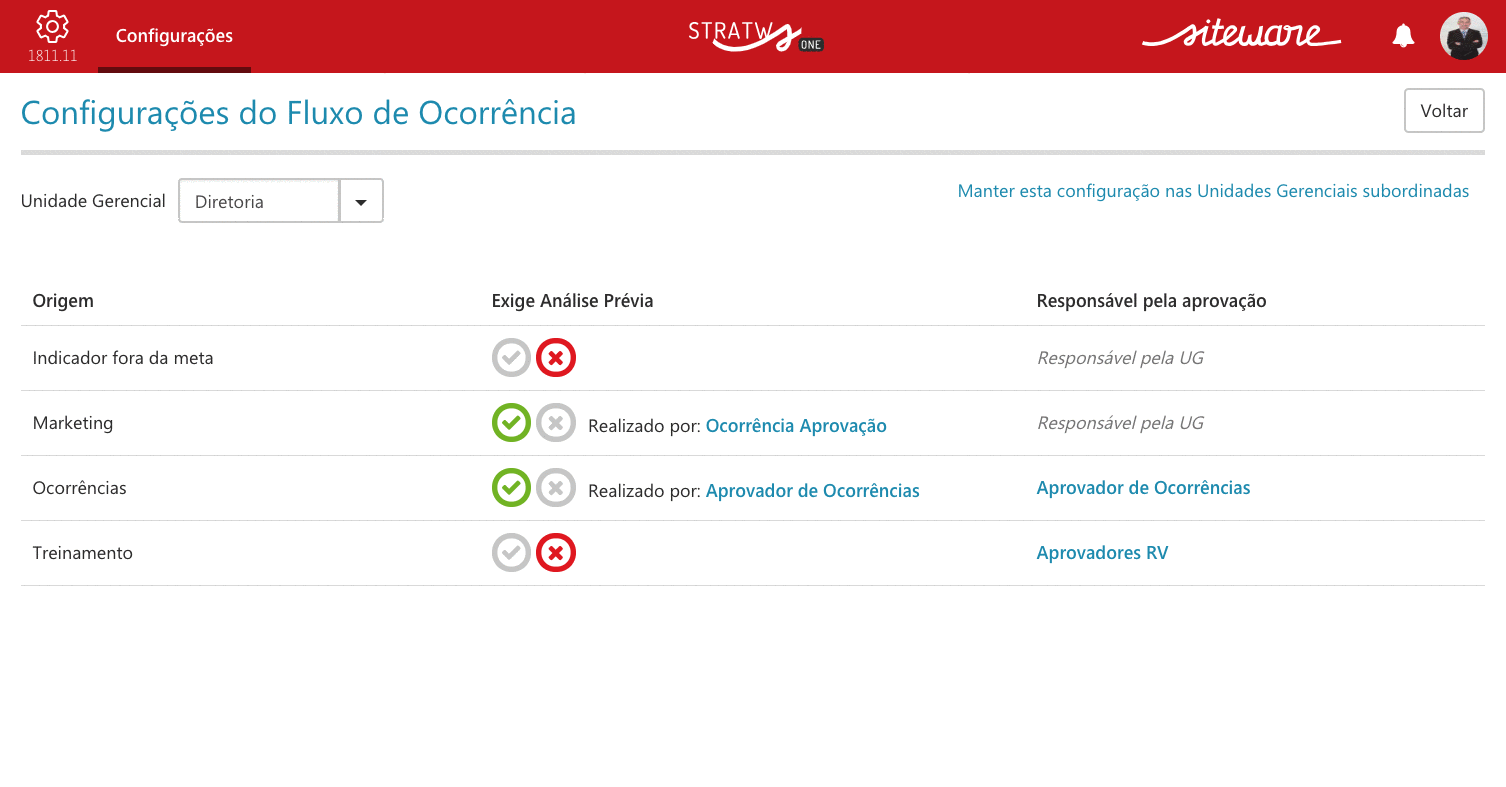Viewport: 1506px width, 787px height.
Task: Click the Stratws ONE logo
Action: (755, 35)
